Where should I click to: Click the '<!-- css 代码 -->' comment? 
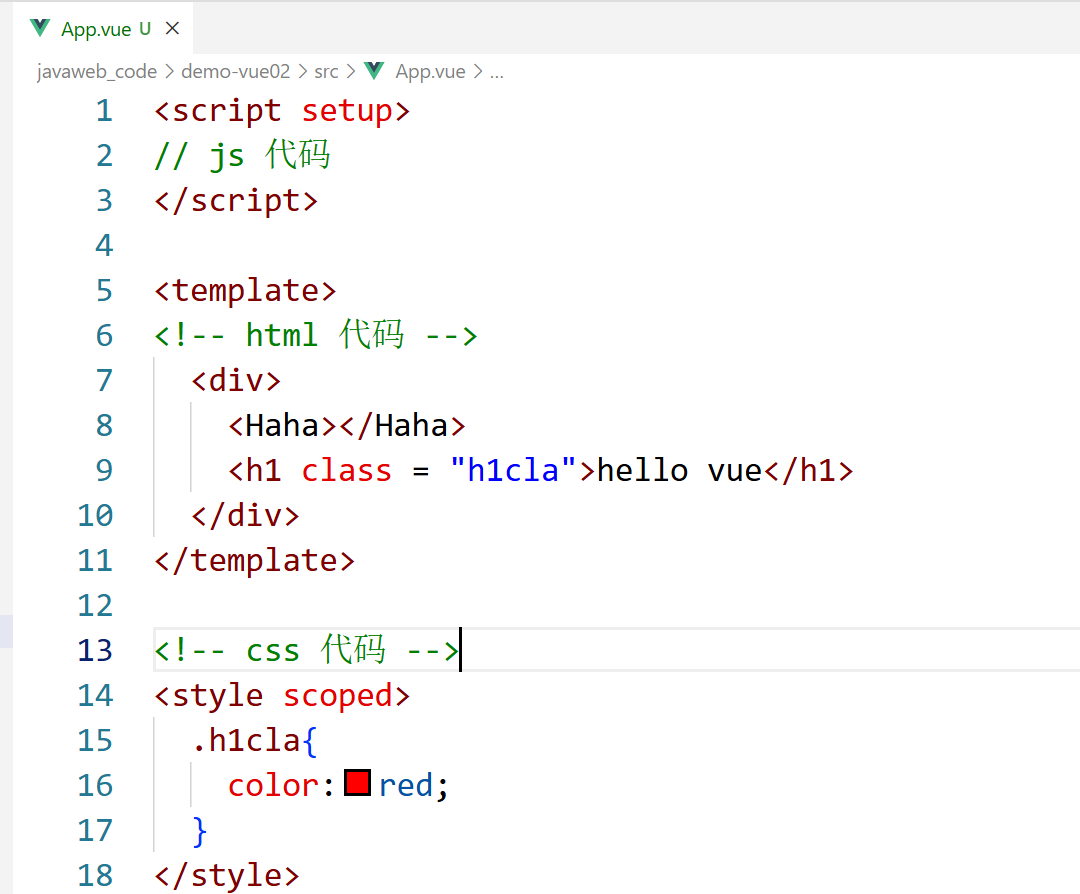pyautogui.click(x=307, y=650)
